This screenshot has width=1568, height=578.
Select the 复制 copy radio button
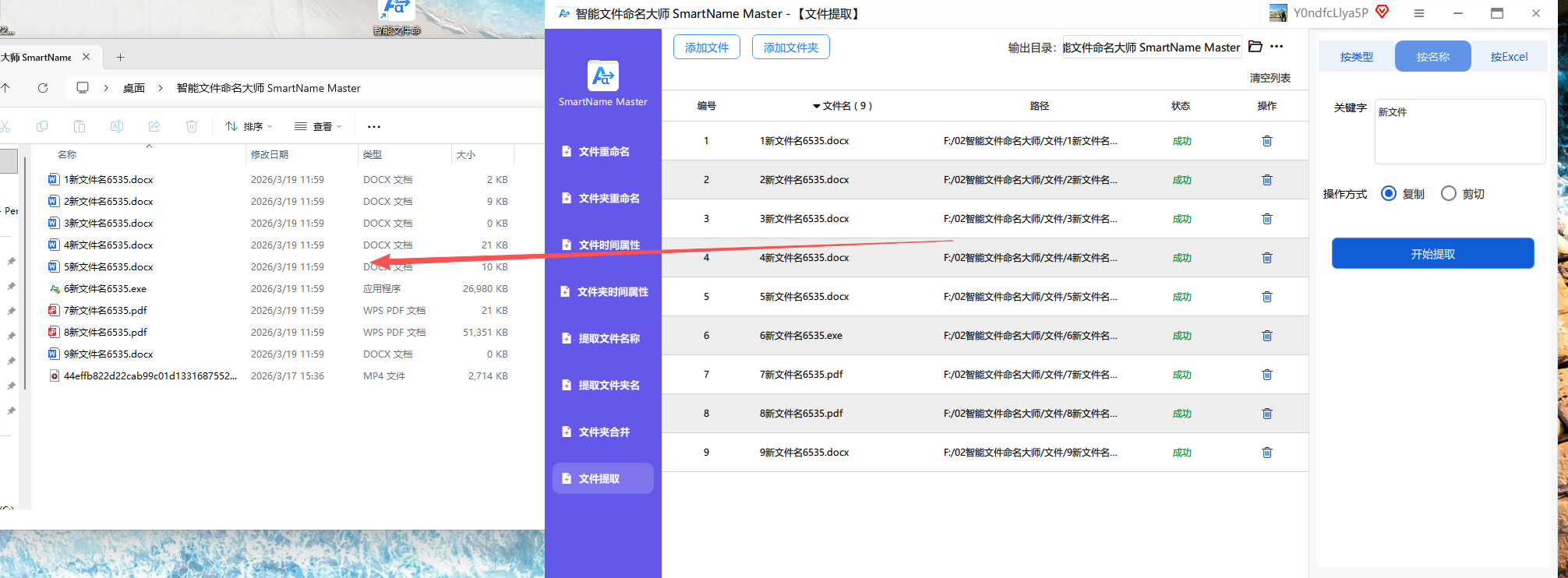[1388, 194]
